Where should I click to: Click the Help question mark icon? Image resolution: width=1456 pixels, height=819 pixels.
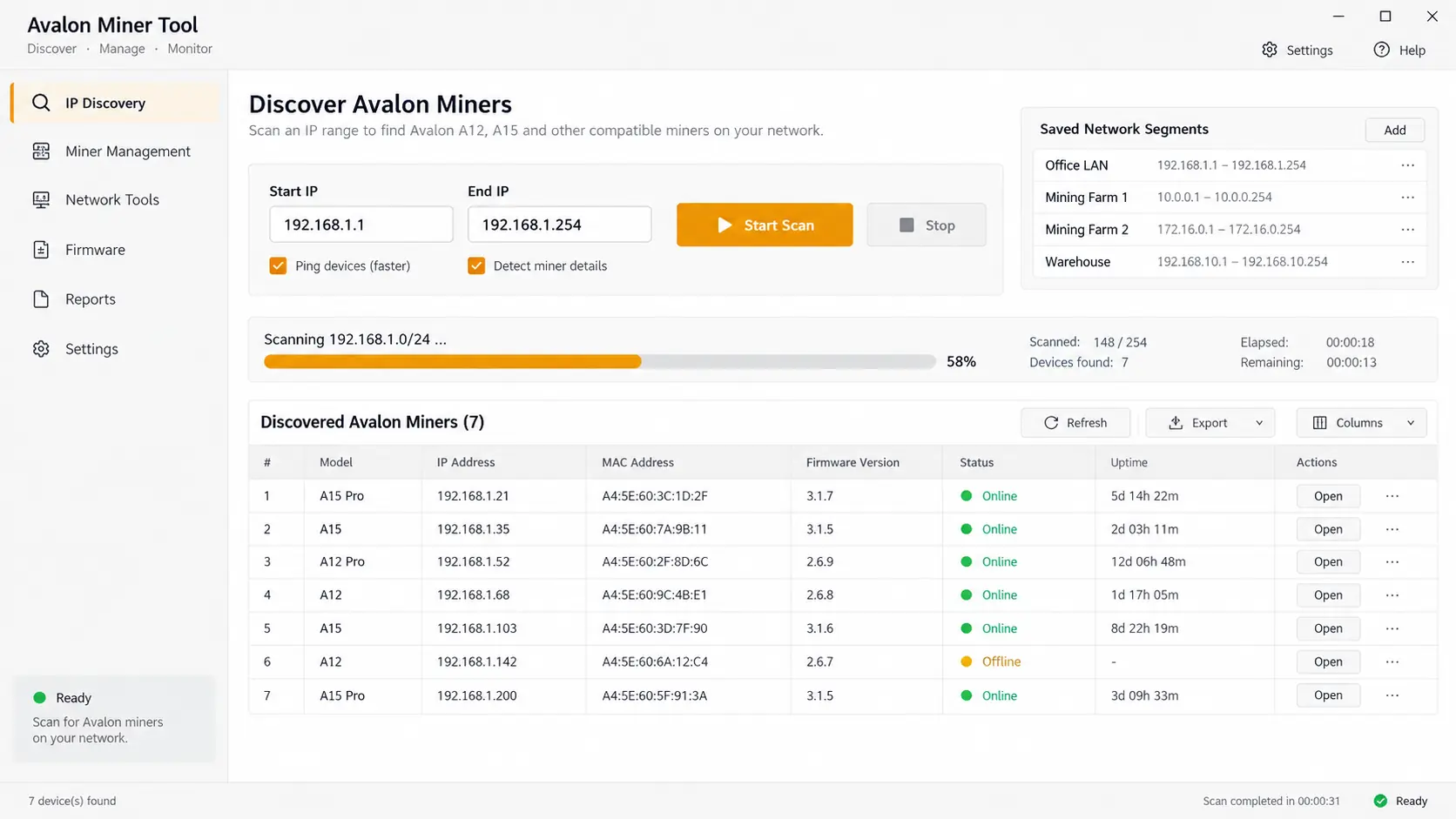(1381, 50)
